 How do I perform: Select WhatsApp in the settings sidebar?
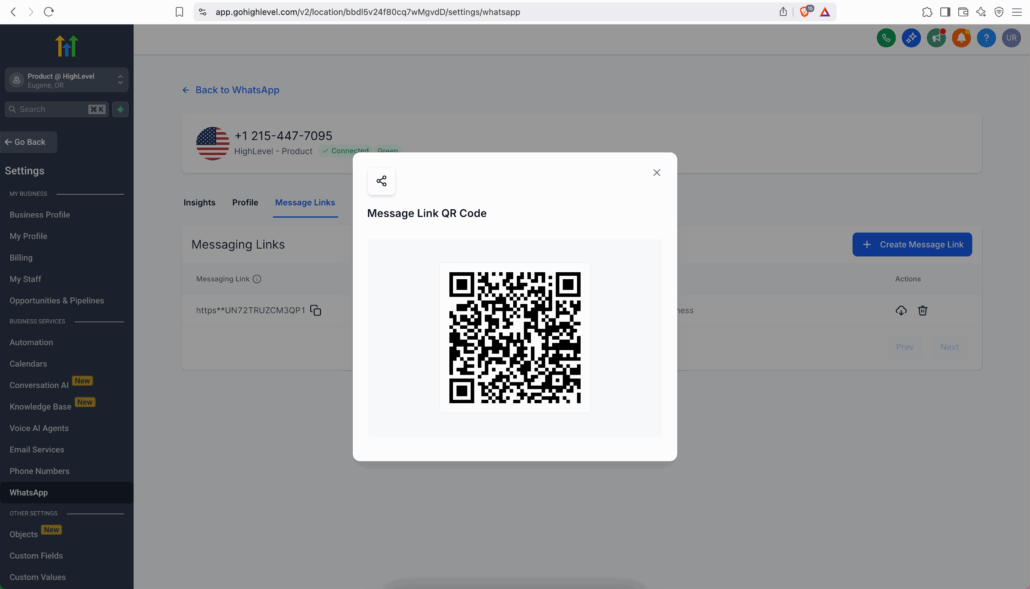[66, 492]
